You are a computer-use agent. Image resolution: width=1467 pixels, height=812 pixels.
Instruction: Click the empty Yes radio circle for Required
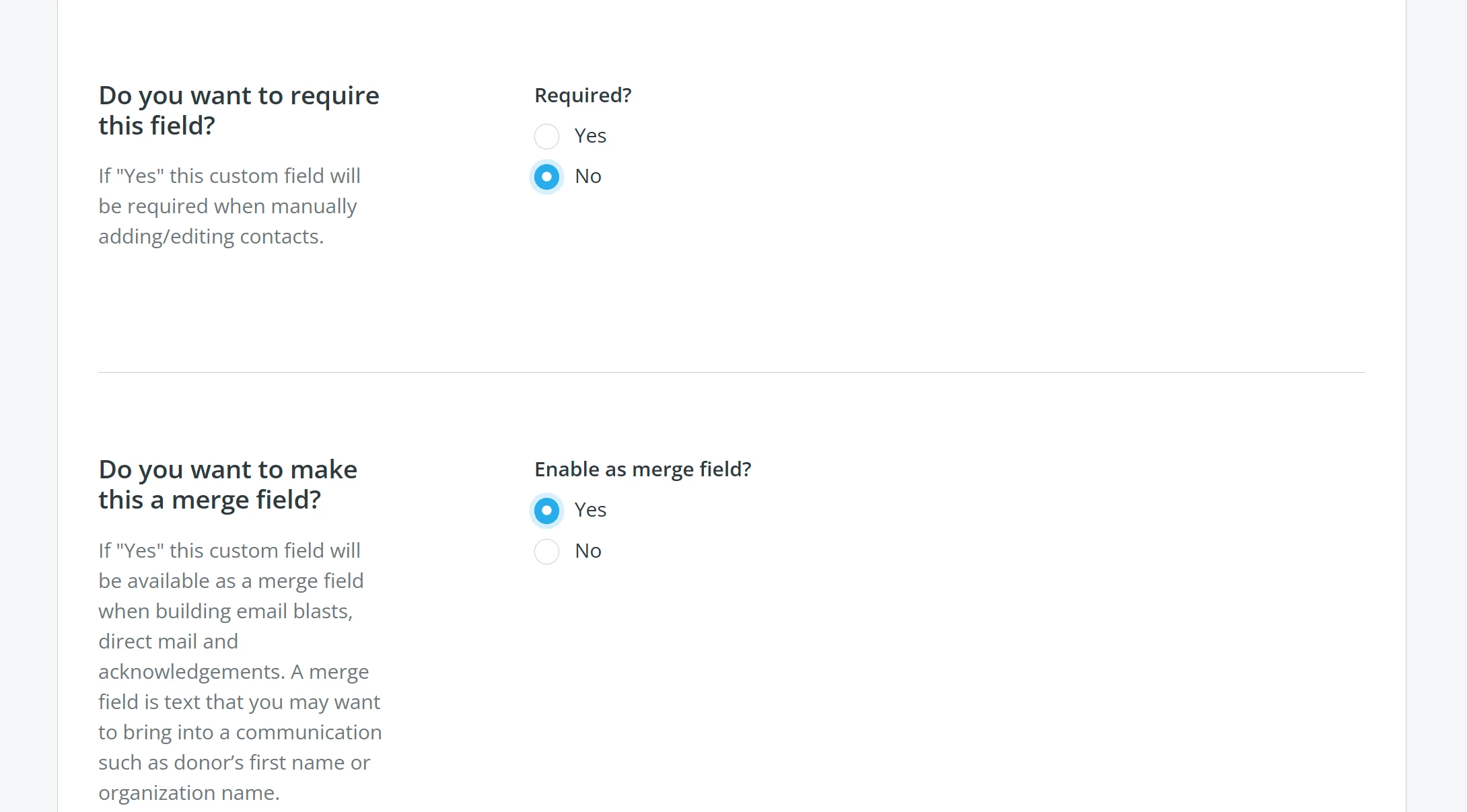546,137
